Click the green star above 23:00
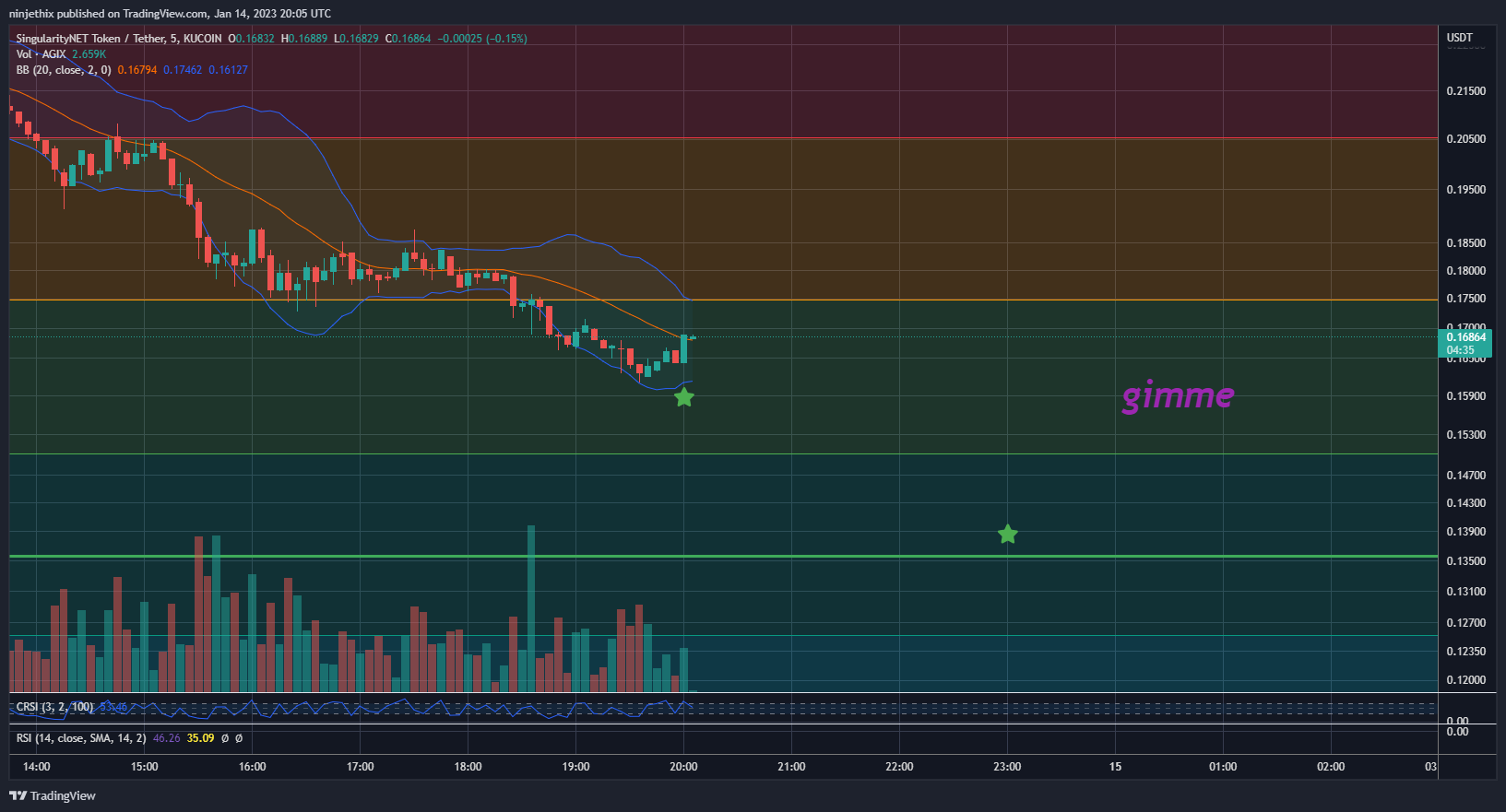The height and width of the screenshot is (812, 1506). click(1007, 534)
